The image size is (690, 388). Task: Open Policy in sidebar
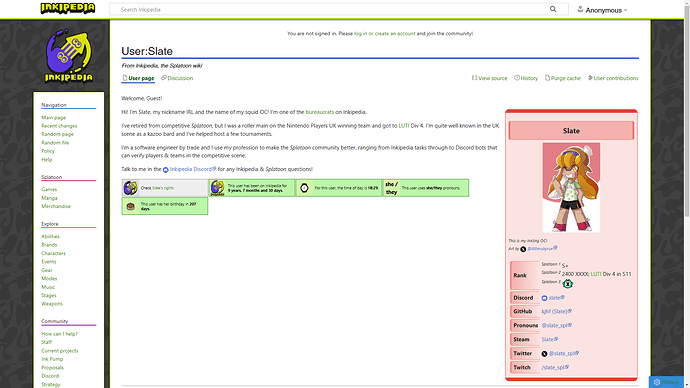point(48,151)
